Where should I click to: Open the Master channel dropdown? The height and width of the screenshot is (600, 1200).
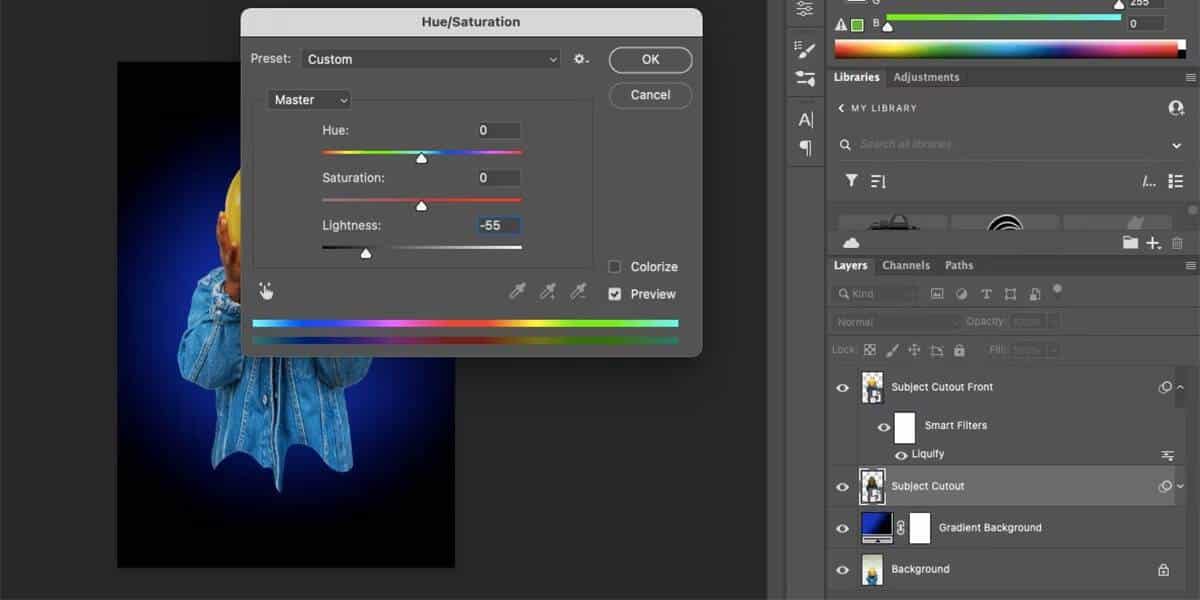[x=308, y=100]
